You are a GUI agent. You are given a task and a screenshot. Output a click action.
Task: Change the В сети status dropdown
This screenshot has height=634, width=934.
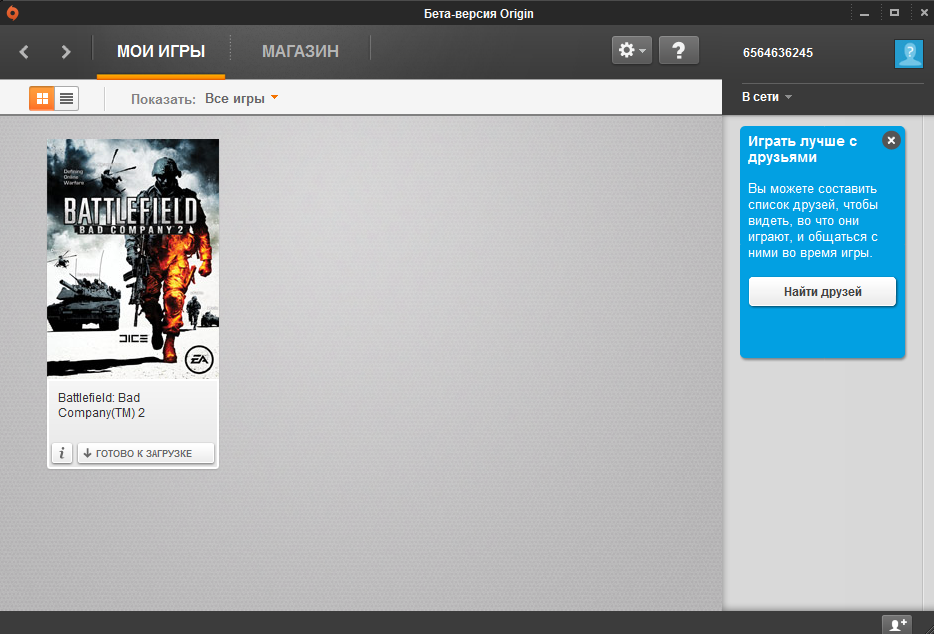pos(767,97)
